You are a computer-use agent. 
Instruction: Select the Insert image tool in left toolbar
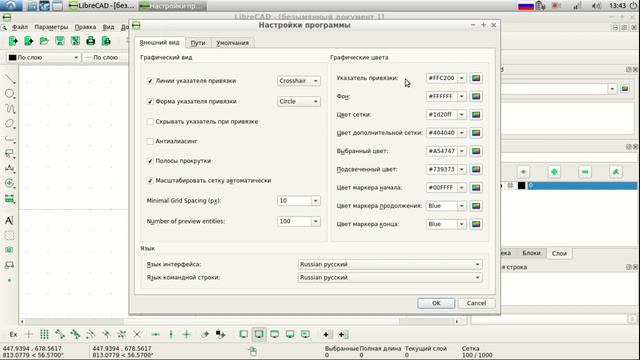9,250
